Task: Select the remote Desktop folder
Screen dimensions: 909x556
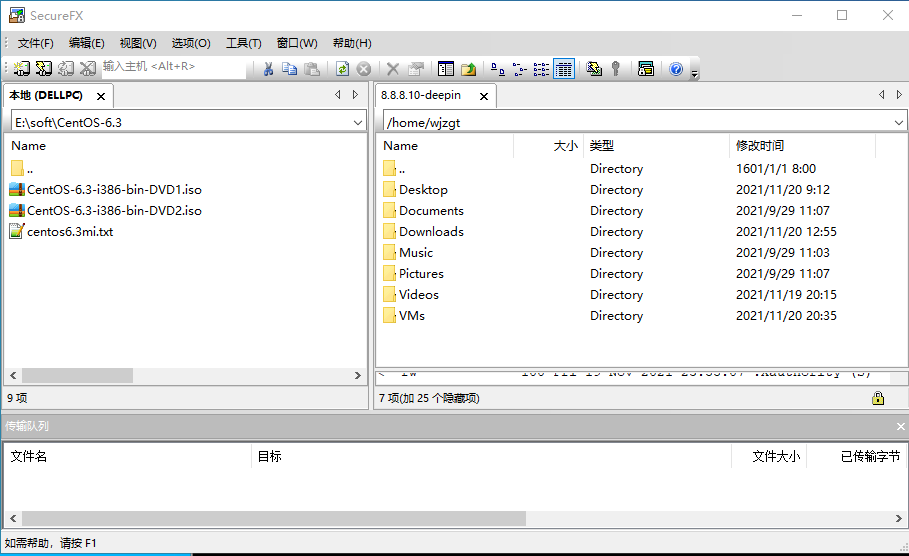Action: pos(415,190)
